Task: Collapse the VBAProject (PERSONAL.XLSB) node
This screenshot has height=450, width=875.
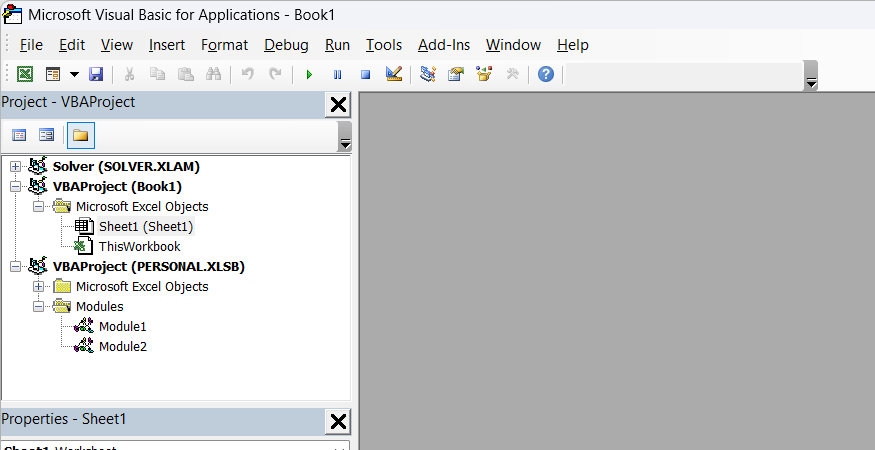Action: (16, 266)
